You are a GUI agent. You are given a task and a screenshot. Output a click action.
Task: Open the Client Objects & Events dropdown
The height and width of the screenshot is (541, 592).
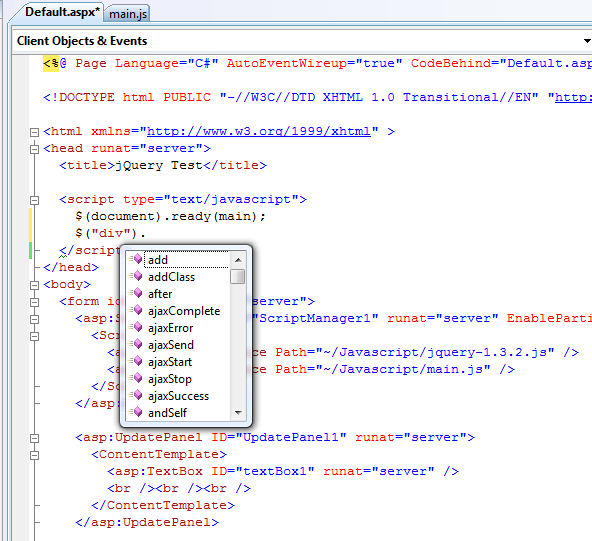click(587, 41)
